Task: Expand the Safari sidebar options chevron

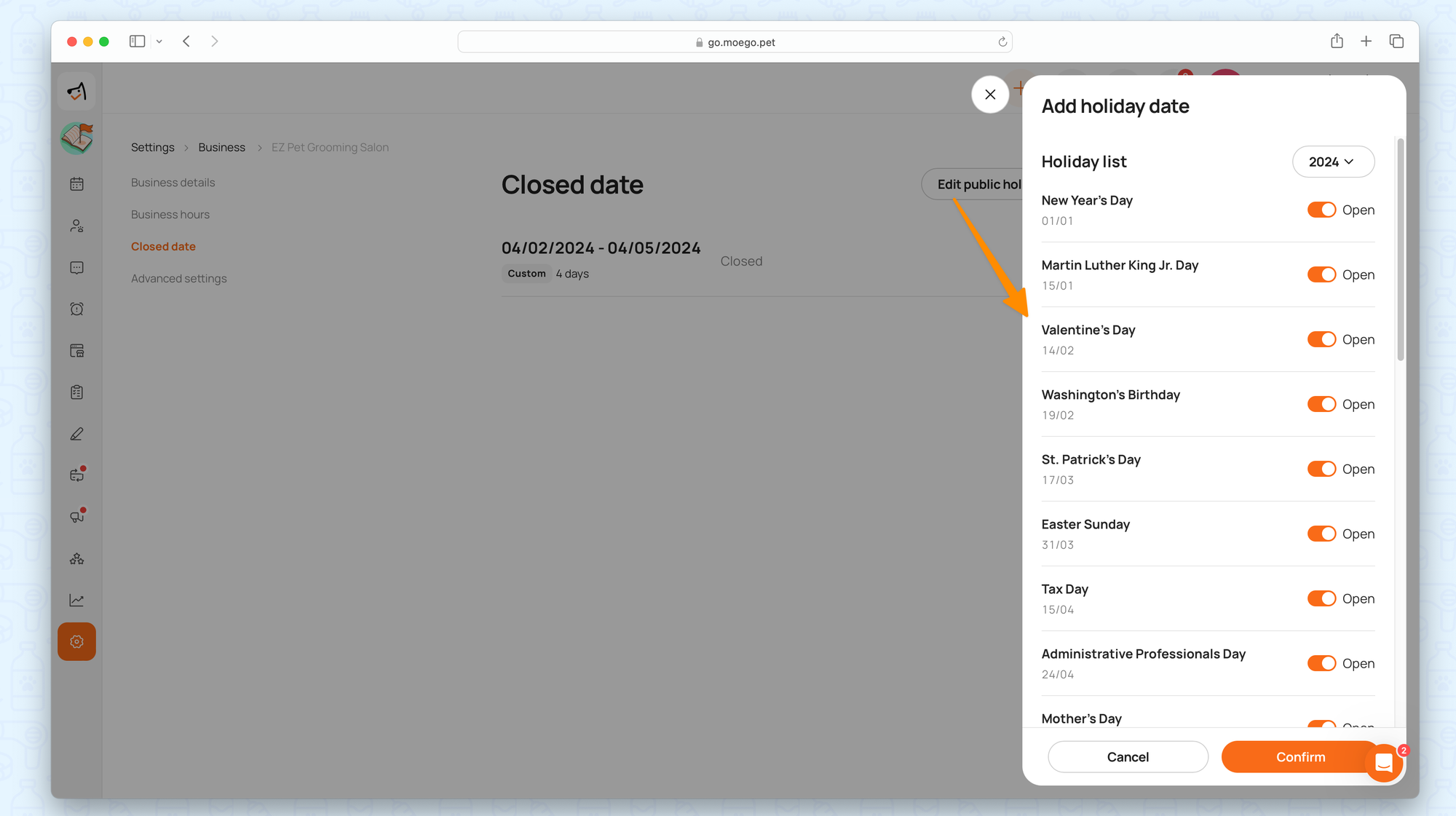Action: 159,41
